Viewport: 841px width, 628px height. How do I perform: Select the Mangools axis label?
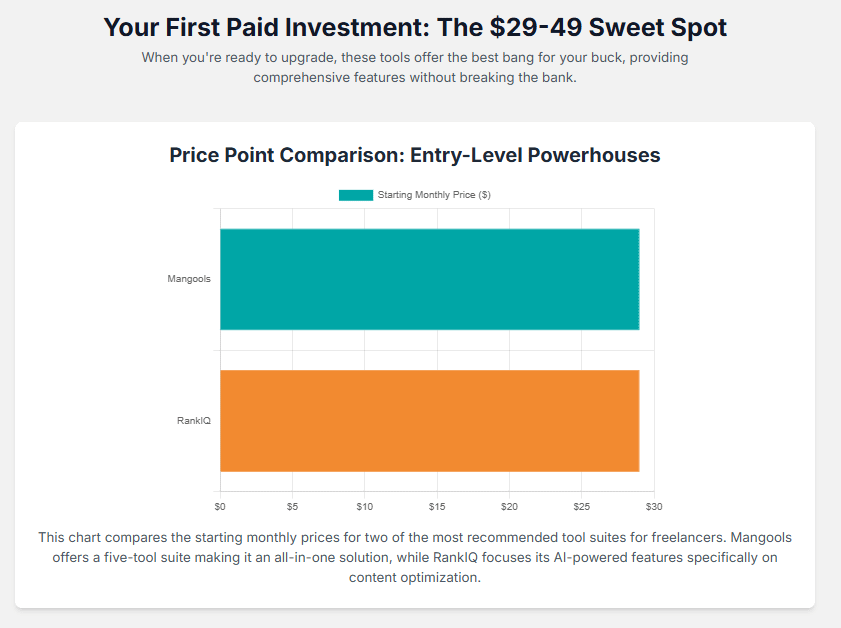[189, 279]
